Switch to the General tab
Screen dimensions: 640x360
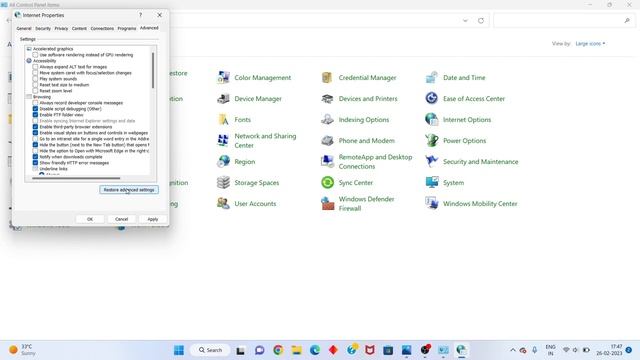coord(24,29)
